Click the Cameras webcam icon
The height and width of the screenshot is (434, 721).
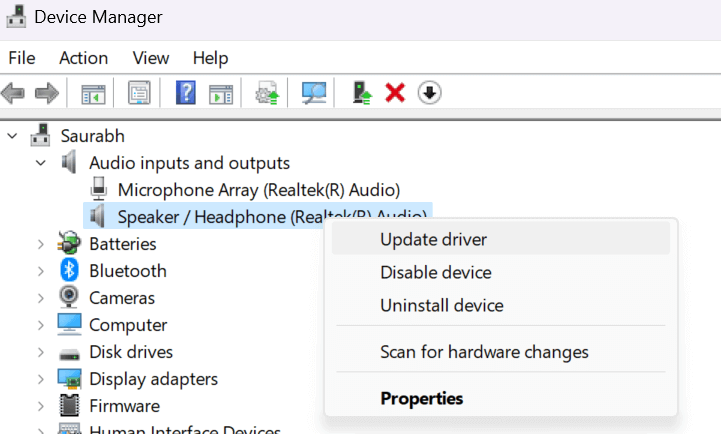click(69, 297)
